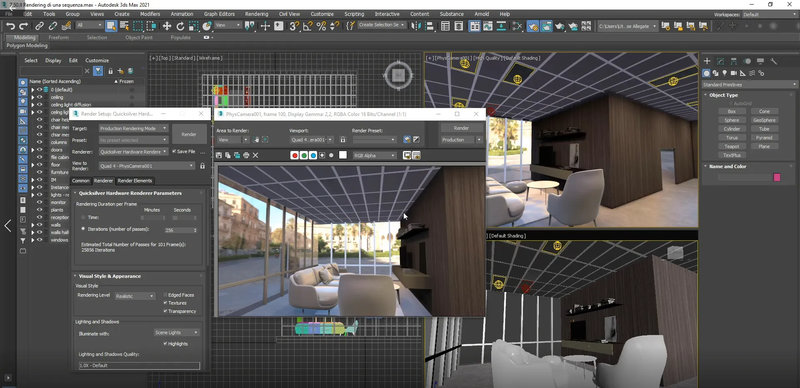
Task: Open the Area to Render dropdown
Action: pyautogui.click(x=233, y=139)
